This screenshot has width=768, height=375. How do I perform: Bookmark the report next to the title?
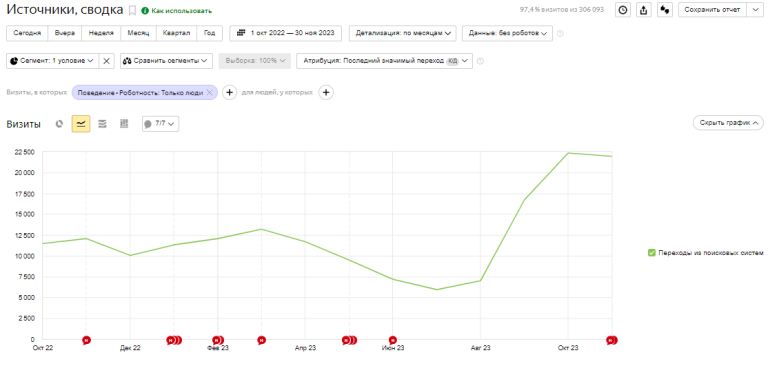(132, 10)
